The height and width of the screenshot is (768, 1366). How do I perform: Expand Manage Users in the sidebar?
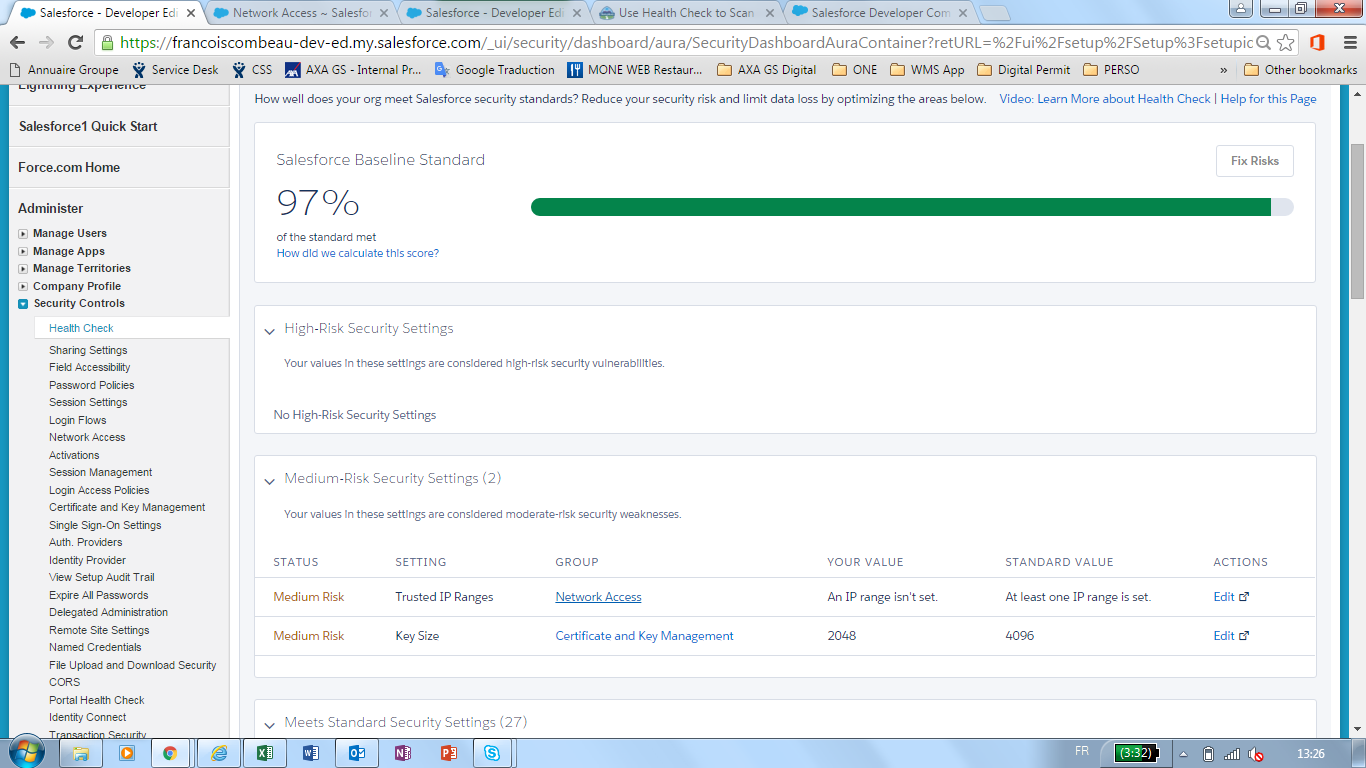click(23, 233)
